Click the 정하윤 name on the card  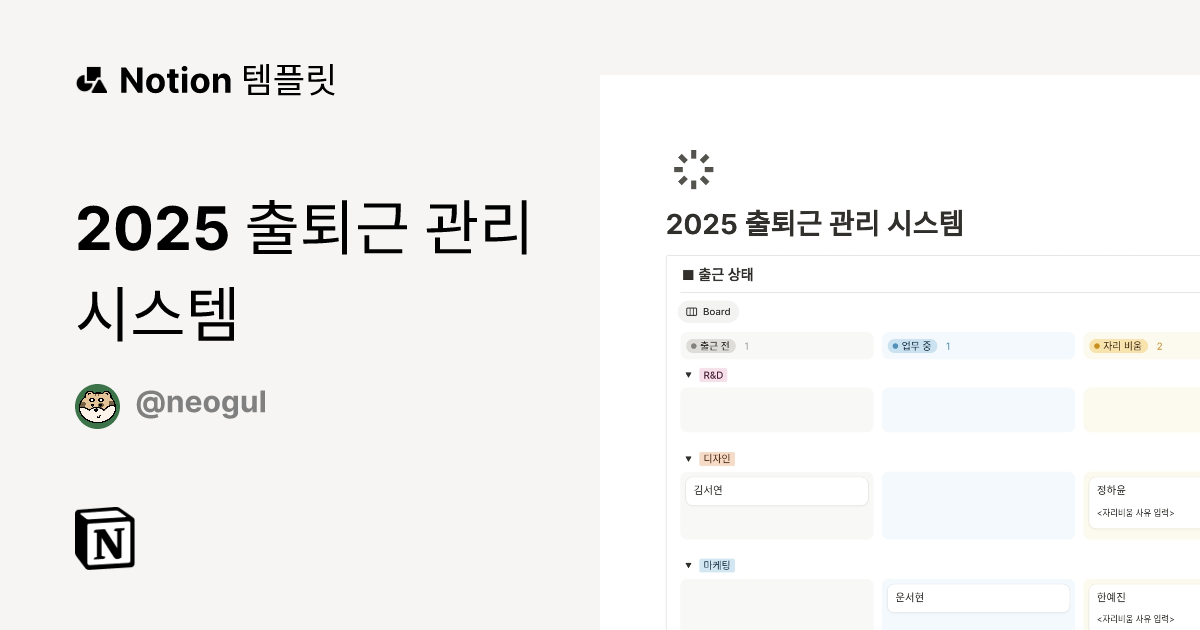(1111, 490)
